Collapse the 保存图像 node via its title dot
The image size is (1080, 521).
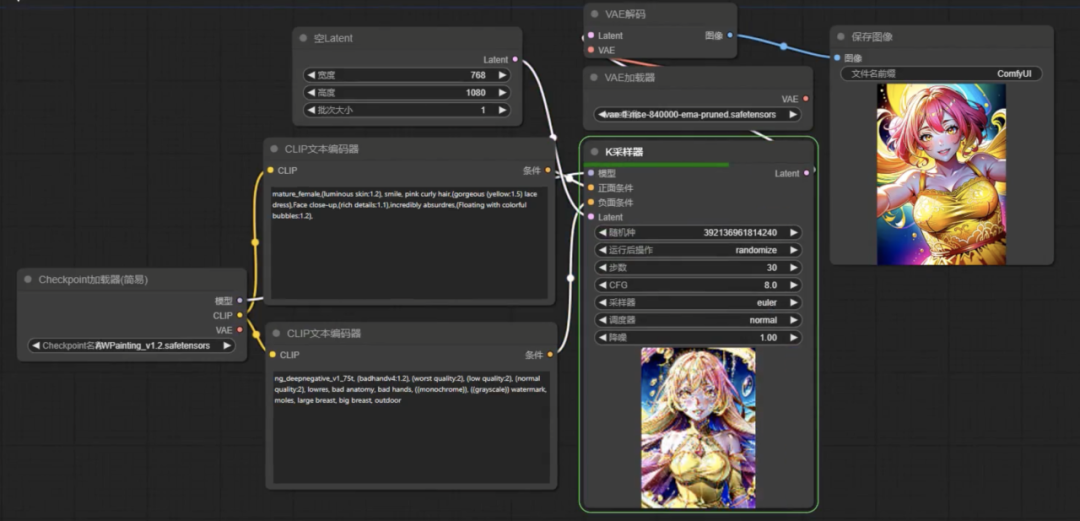click(841, 37)
